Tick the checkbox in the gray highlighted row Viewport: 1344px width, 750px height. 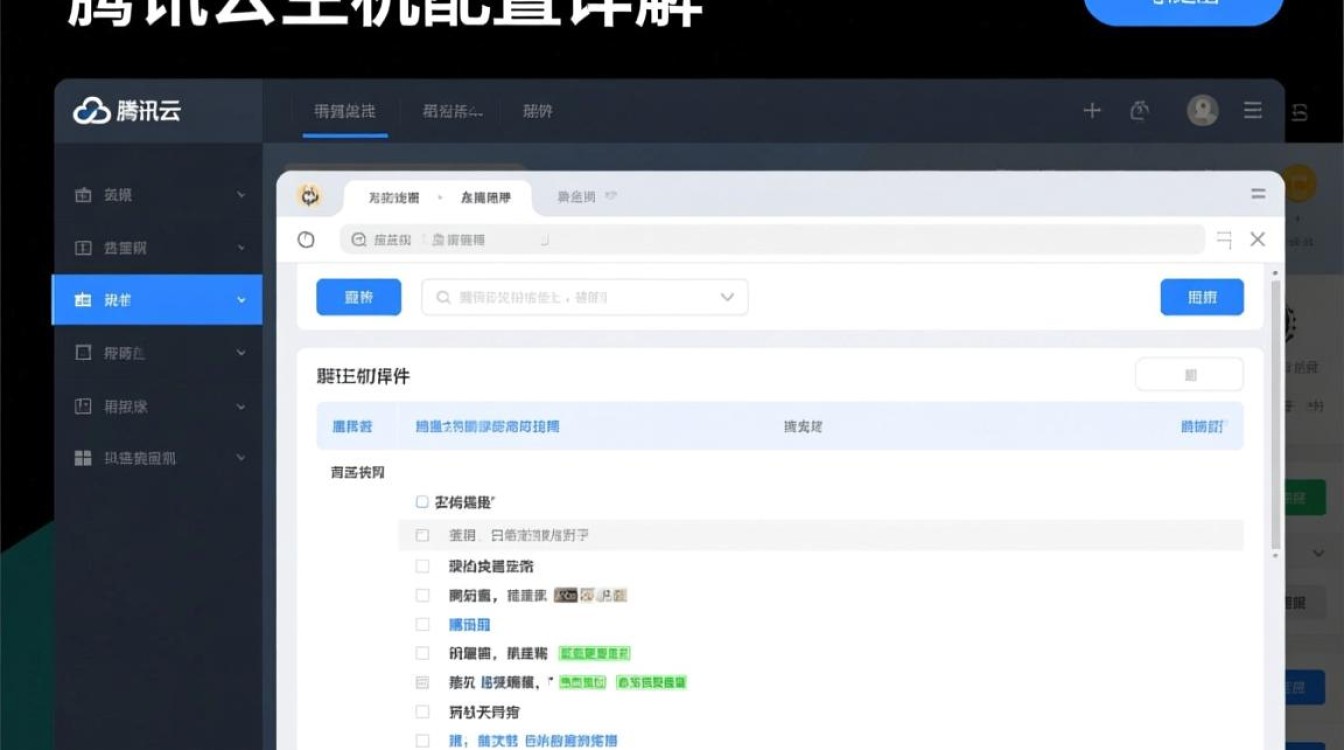pyautogui.click(x=422, y=536)
